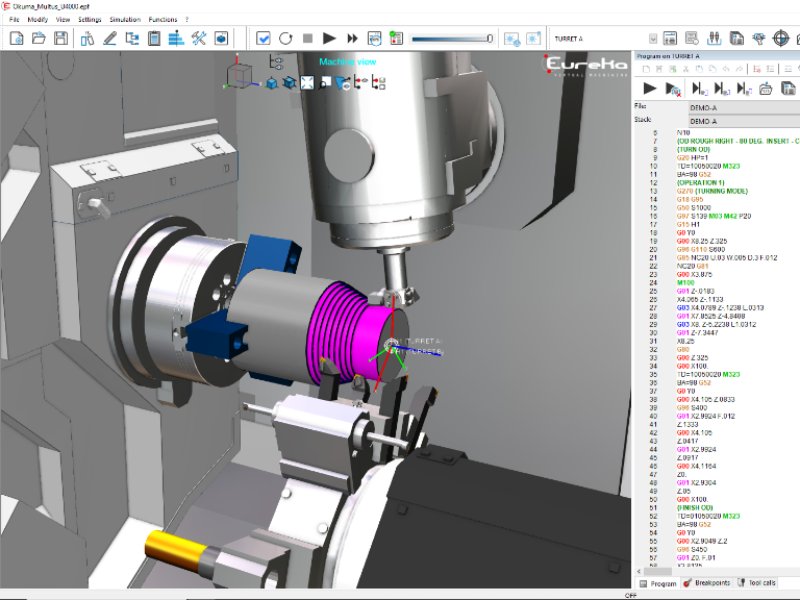Screen dimensions: 800x600
Task: Save the project with the floppy disk icon
Action: point(61,38)
